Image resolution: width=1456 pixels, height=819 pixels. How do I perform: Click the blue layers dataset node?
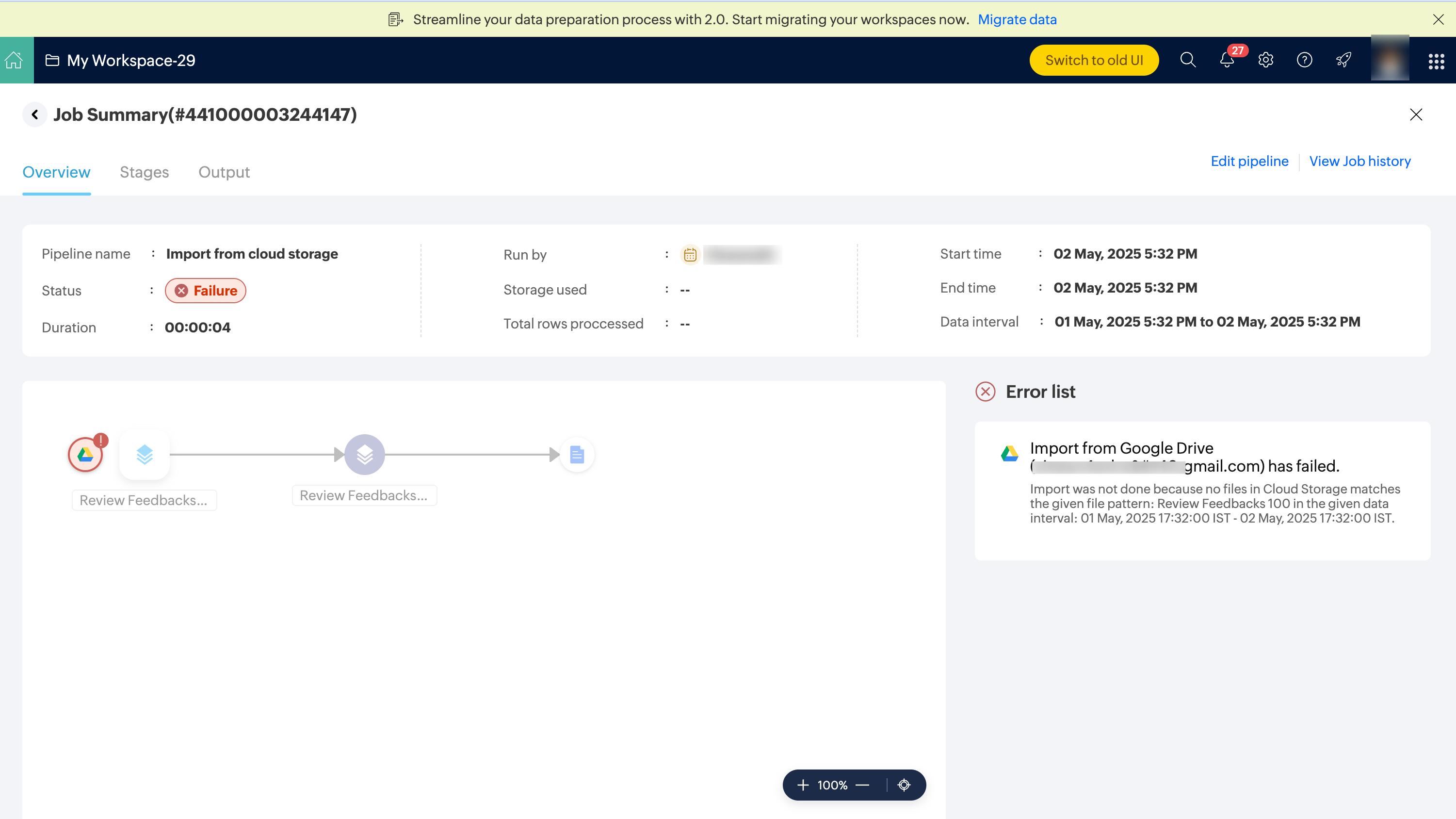click(x=145, y=454)
